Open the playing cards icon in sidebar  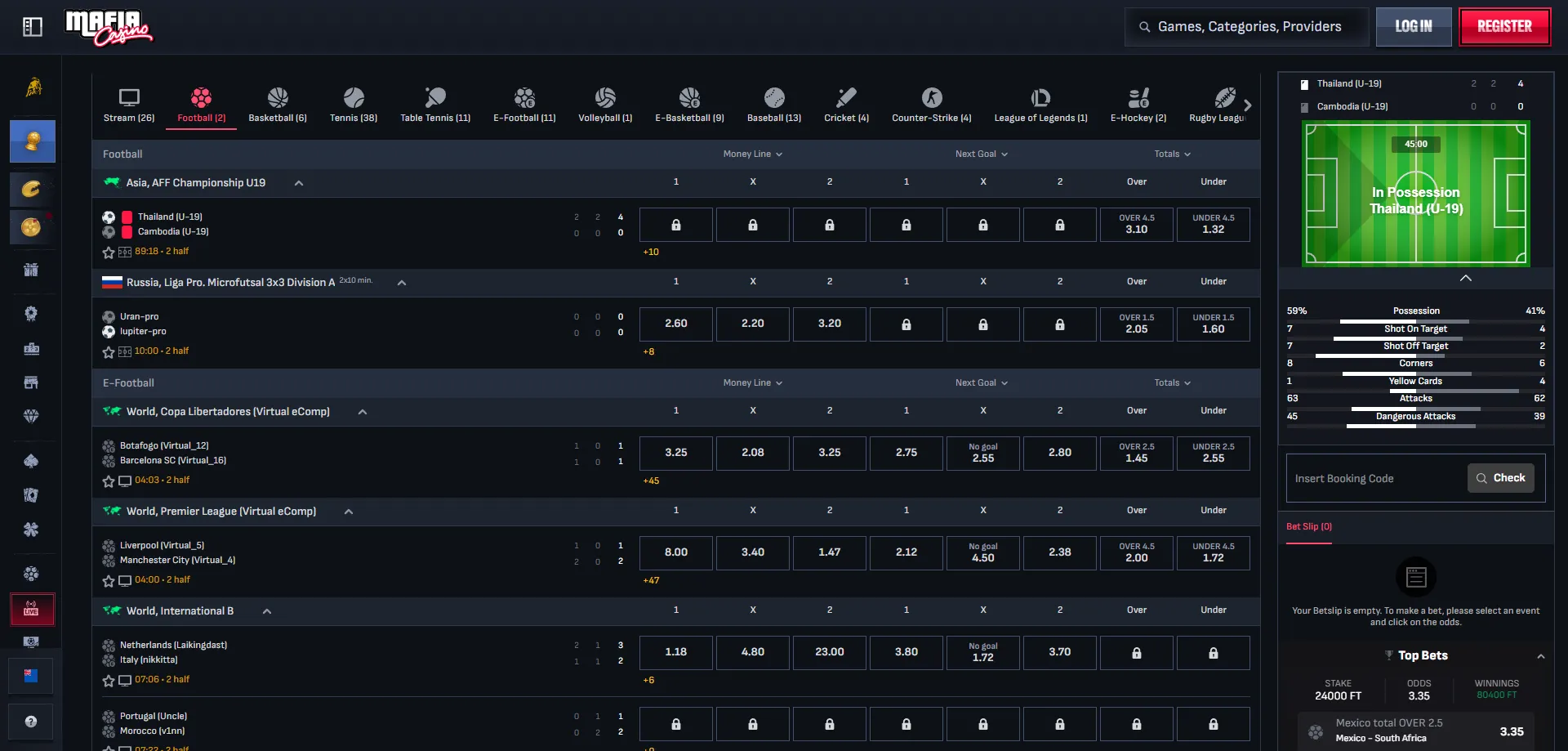pos(31,495)
